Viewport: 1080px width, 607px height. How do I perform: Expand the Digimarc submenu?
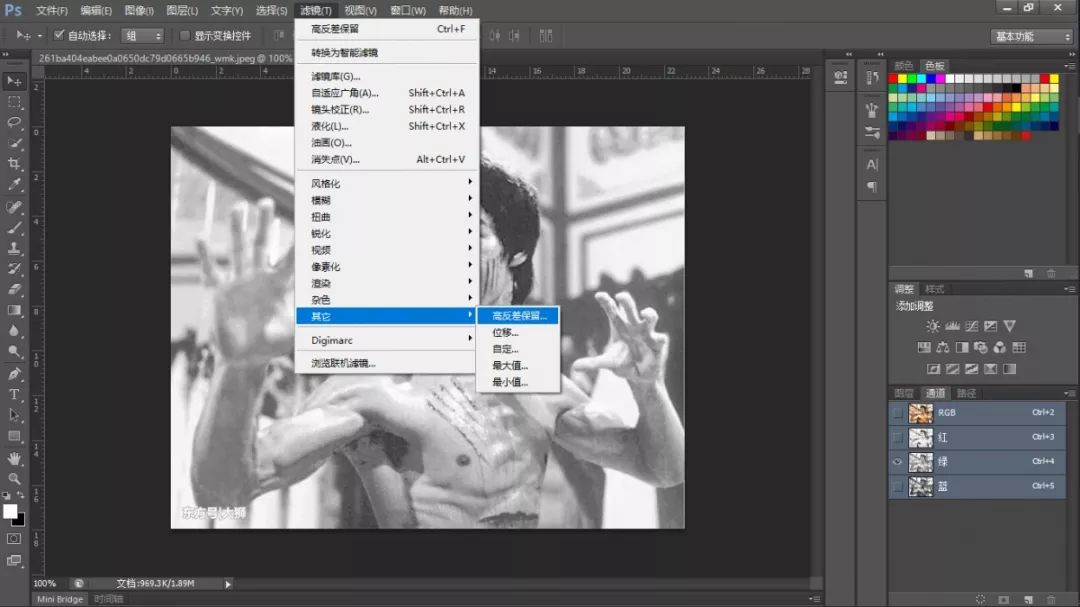coord(386,340)
